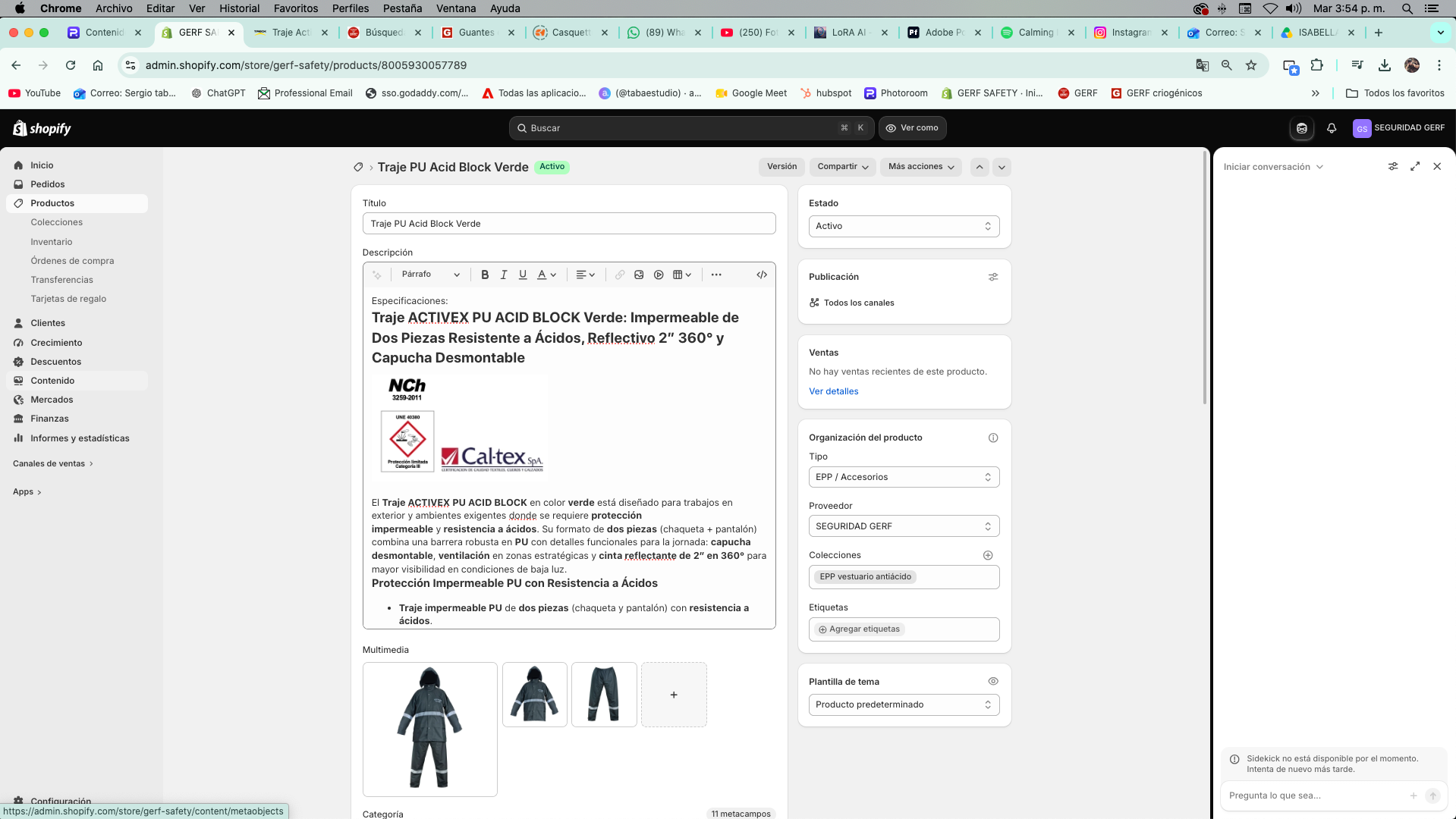Preview theme template eye icon
Viewport: 1456px width, 819px height.
pos(993,681)
